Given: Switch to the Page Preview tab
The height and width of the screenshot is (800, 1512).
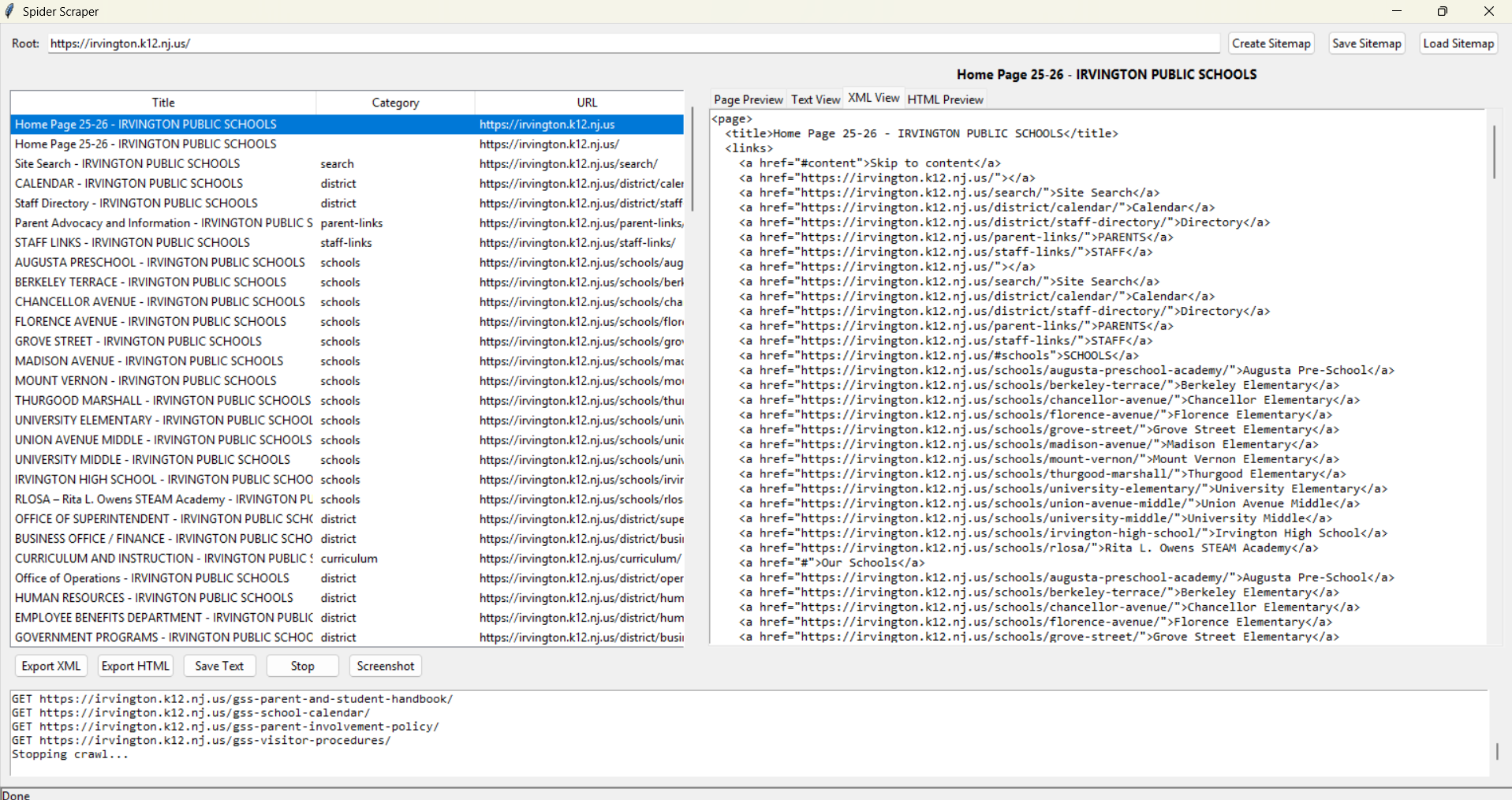Looking at the screenshot, I should click(x=748, y=99).
